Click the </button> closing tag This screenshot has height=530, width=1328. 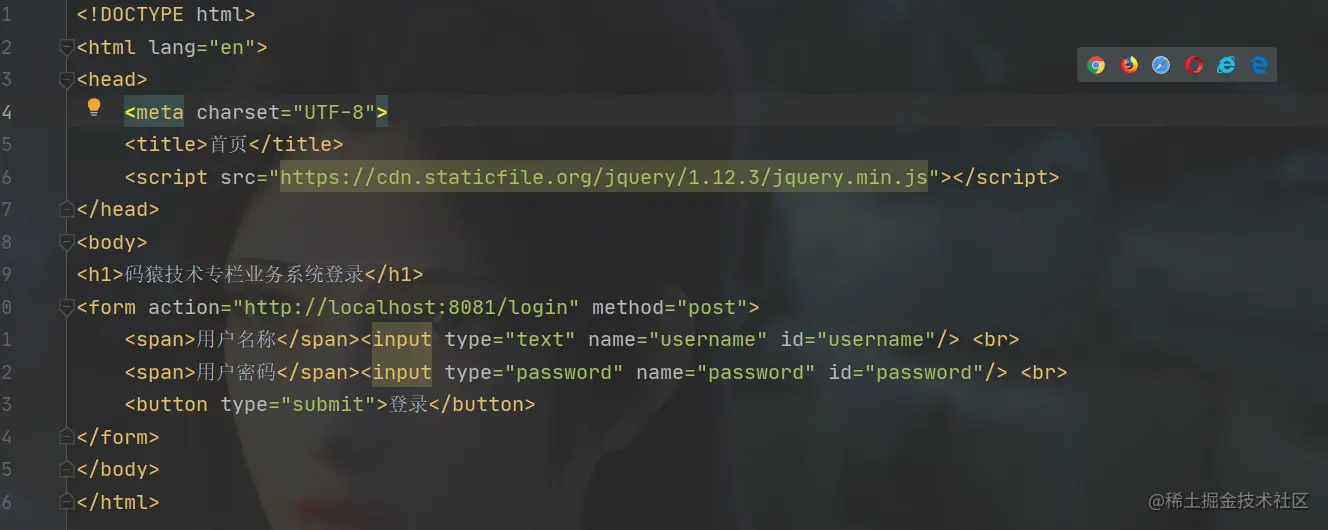pyautogui.click(x=482, y=404)
